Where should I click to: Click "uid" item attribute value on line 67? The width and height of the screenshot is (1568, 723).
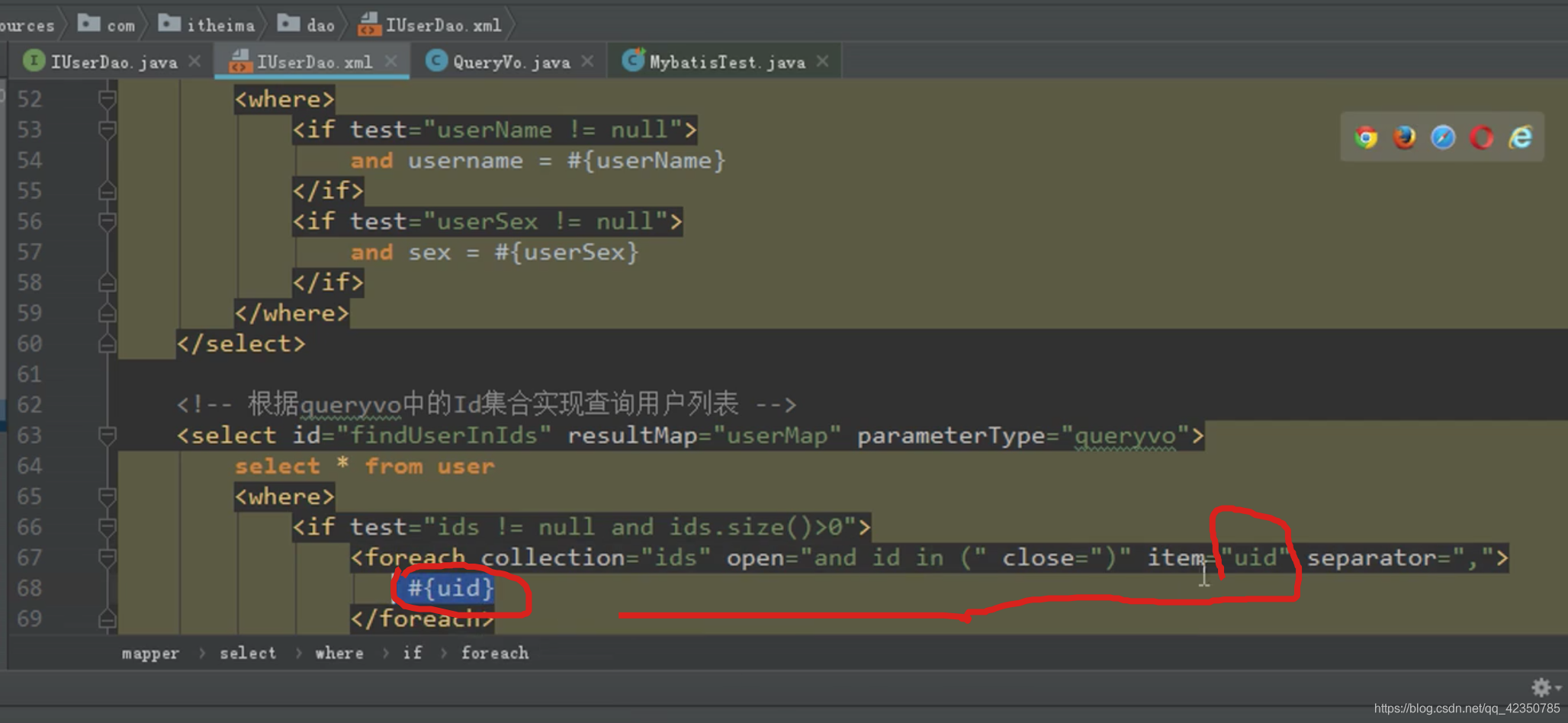[1255, 558]
